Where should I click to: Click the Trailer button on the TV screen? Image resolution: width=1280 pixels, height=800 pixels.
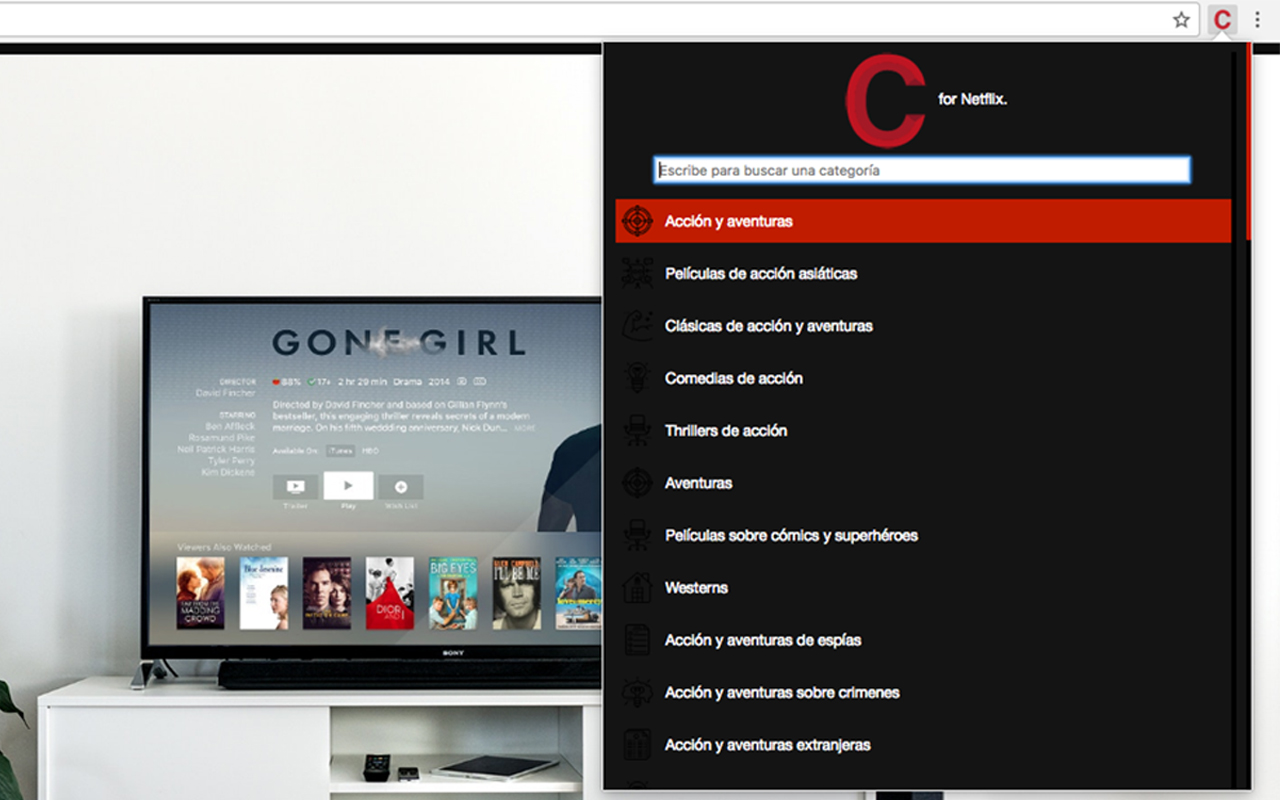point(295,487)
